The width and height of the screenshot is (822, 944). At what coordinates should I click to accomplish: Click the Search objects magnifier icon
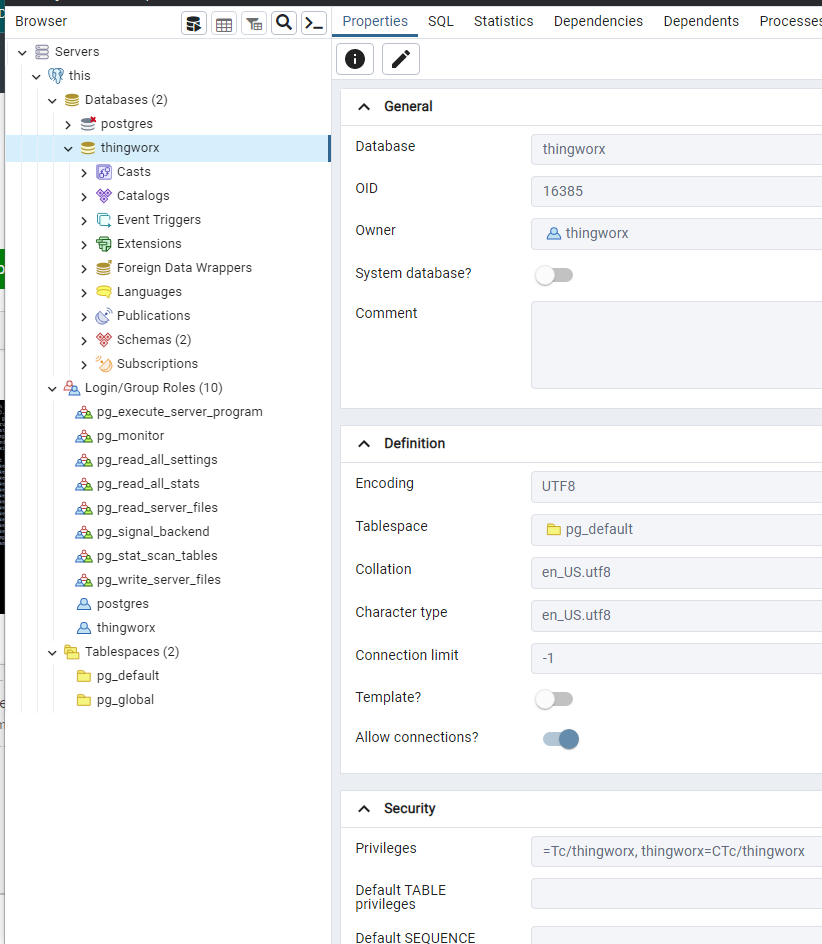click(282, 23)
